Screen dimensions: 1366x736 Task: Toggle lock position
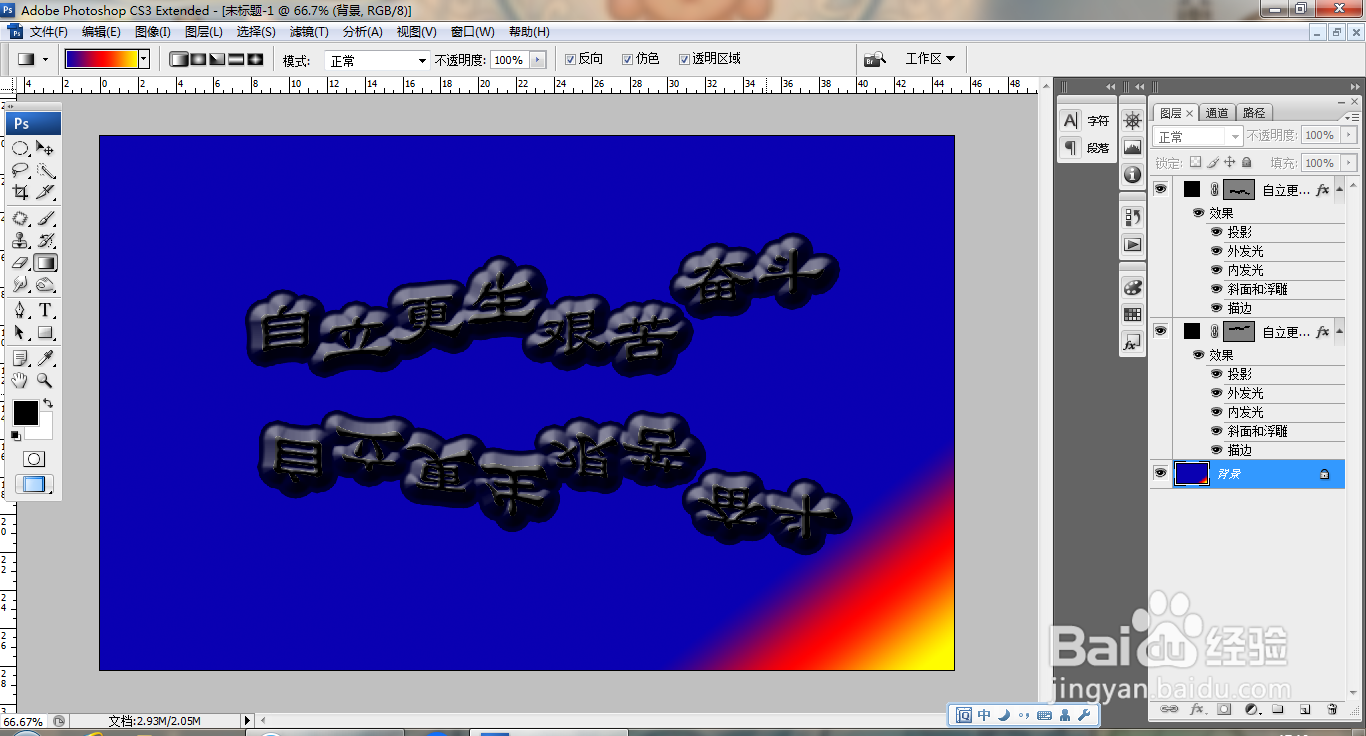point(1229,162)
